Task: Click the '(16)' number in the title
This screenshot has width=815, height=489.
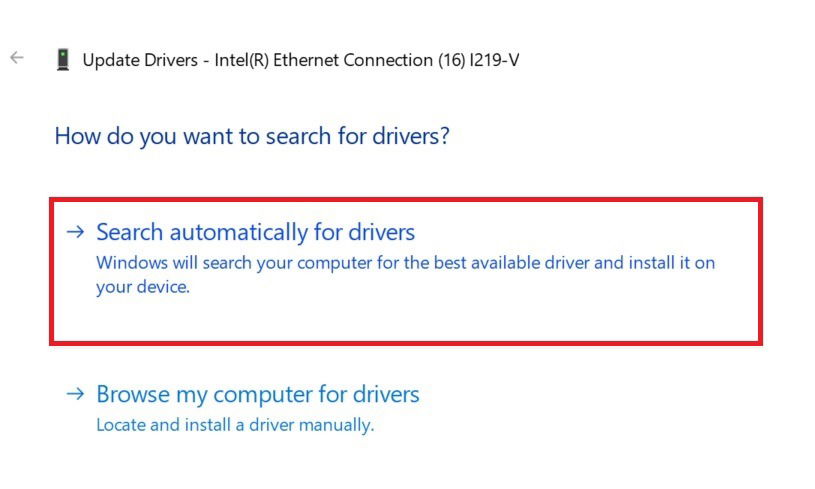Action: pos(451,60)
